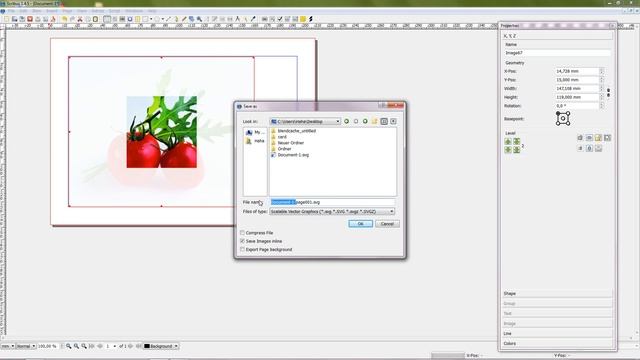Toggle keep aspect ratio chain link
Screen dimensions: 640x360
(x=608, y=93)
